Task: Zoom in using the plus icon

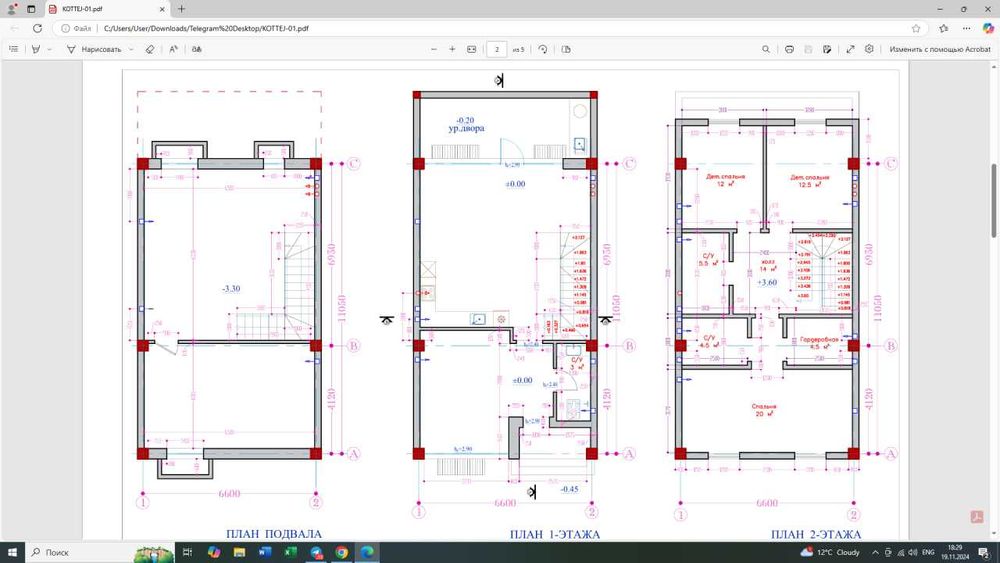Action: 452,49
